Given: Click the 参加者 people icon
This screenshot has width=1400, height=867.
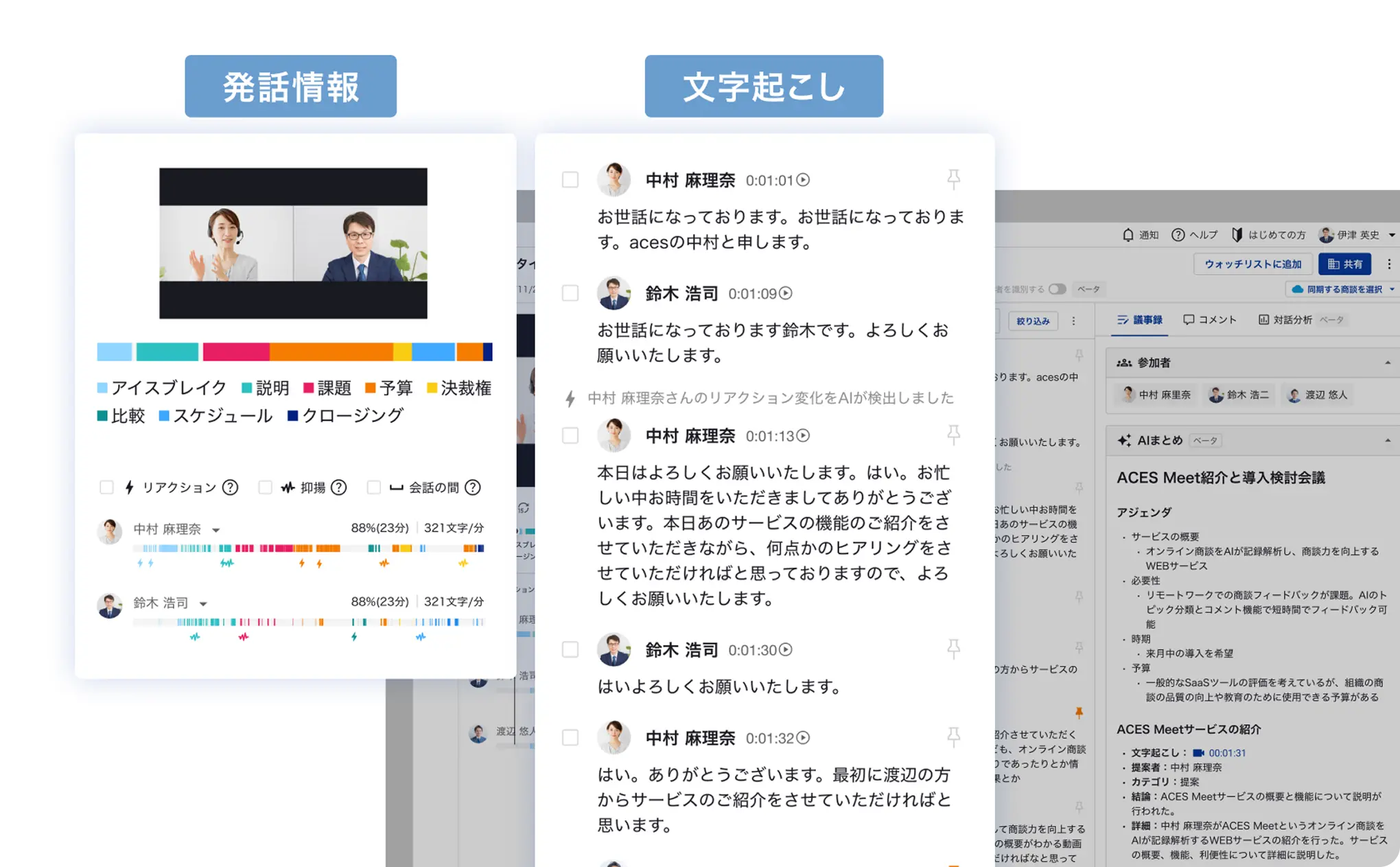Looking at the screenshot, I should point(1124,362).
